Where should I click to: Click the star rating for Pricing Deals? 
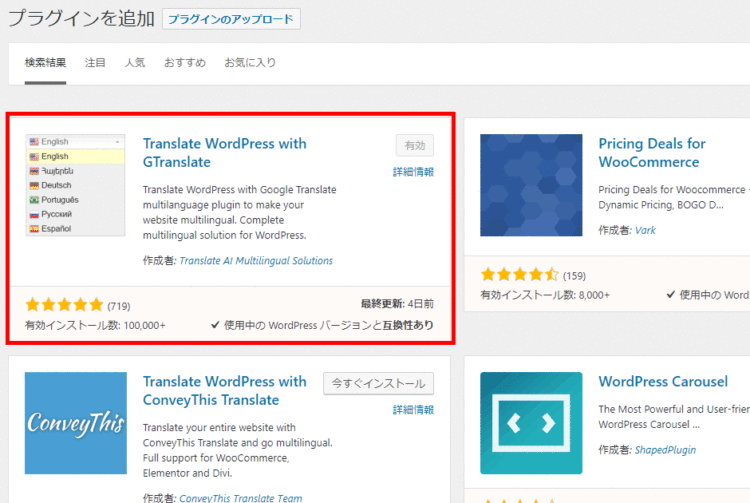click(x=519, y=274)
